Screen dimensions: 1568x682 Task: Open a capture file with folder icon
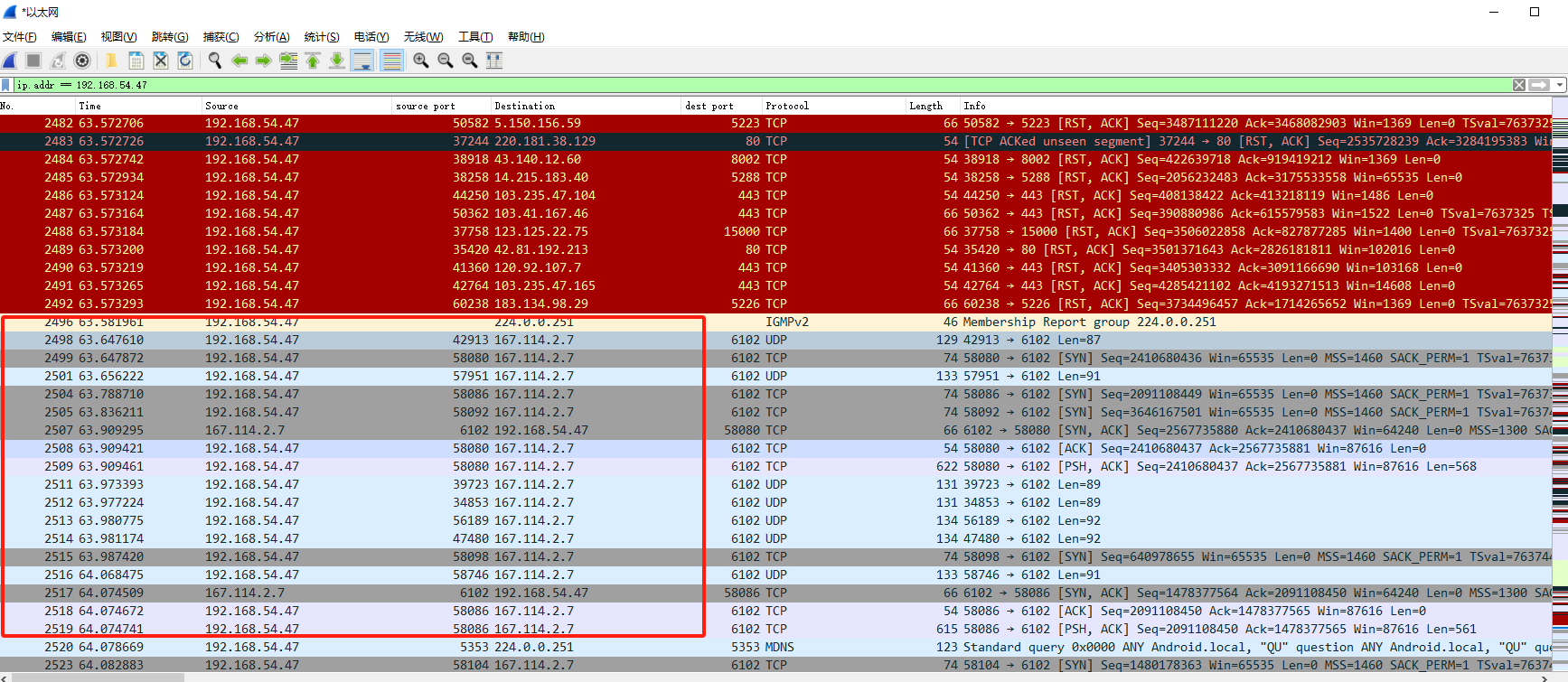[x=111, y=61]
